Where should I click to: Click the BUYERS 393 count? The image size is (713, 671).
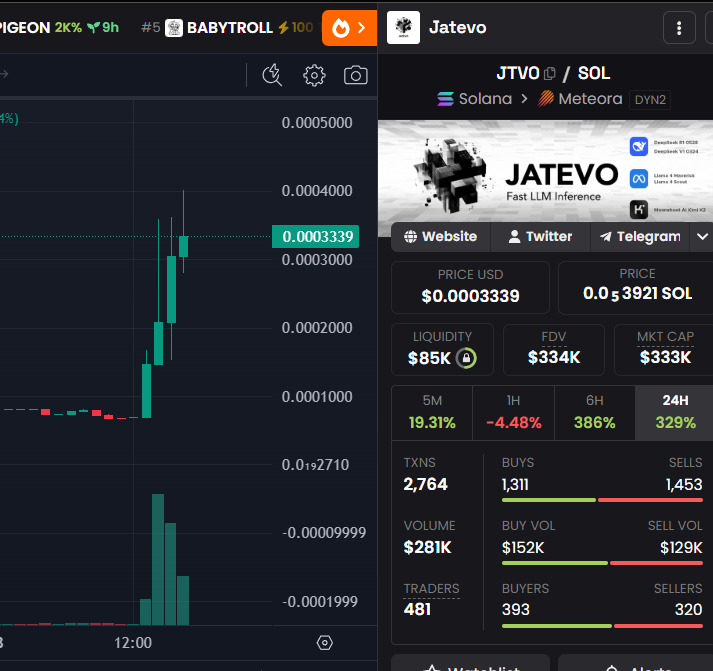[x=516, y=610]
